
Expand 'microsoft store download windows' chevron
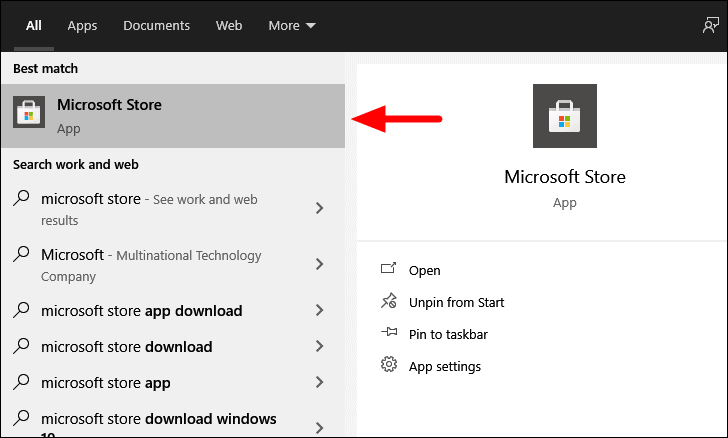pyautogui.click(x=319, y=428)
